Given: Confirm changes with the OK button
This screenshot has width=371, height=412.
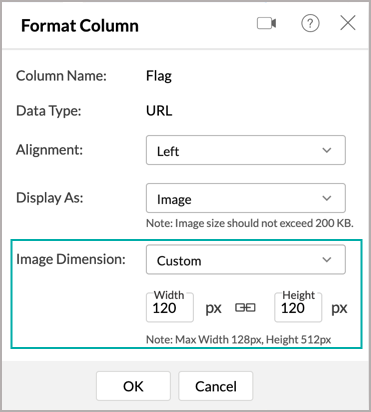Looking at the screenshot, I should pos(133,386).
